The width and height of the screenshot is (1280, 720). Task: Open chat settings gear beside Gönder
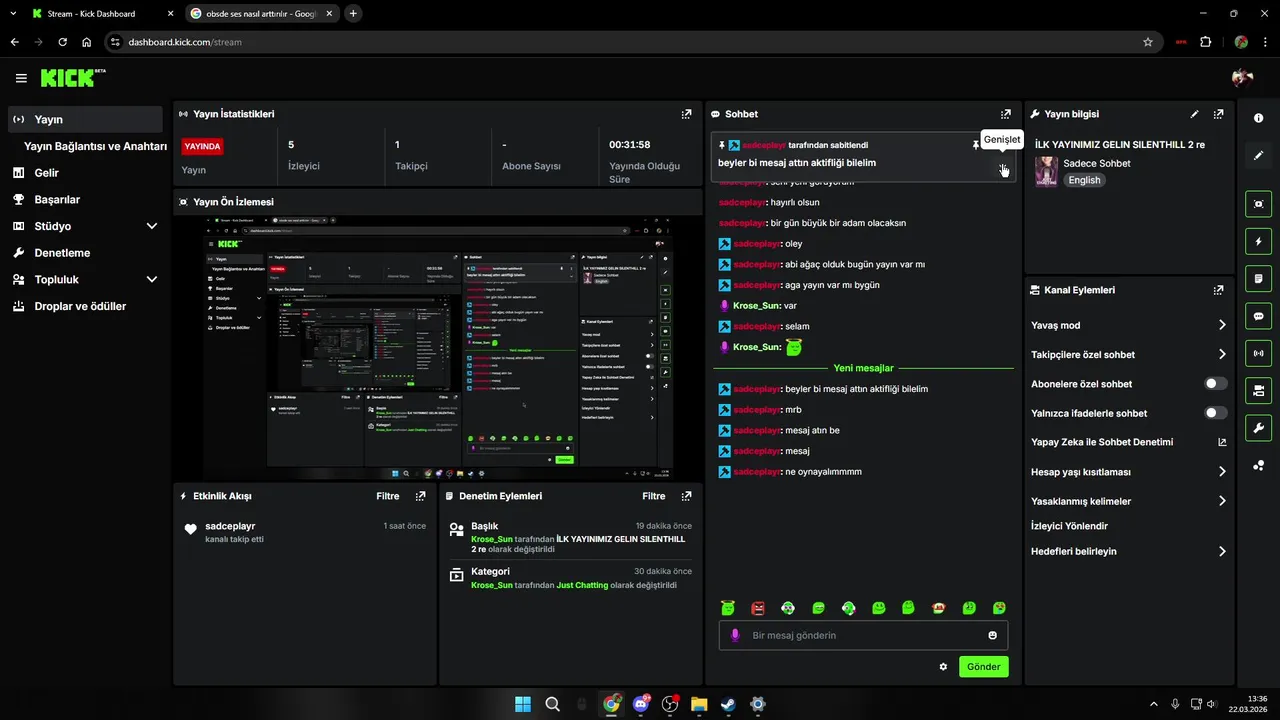pos(943,667)
